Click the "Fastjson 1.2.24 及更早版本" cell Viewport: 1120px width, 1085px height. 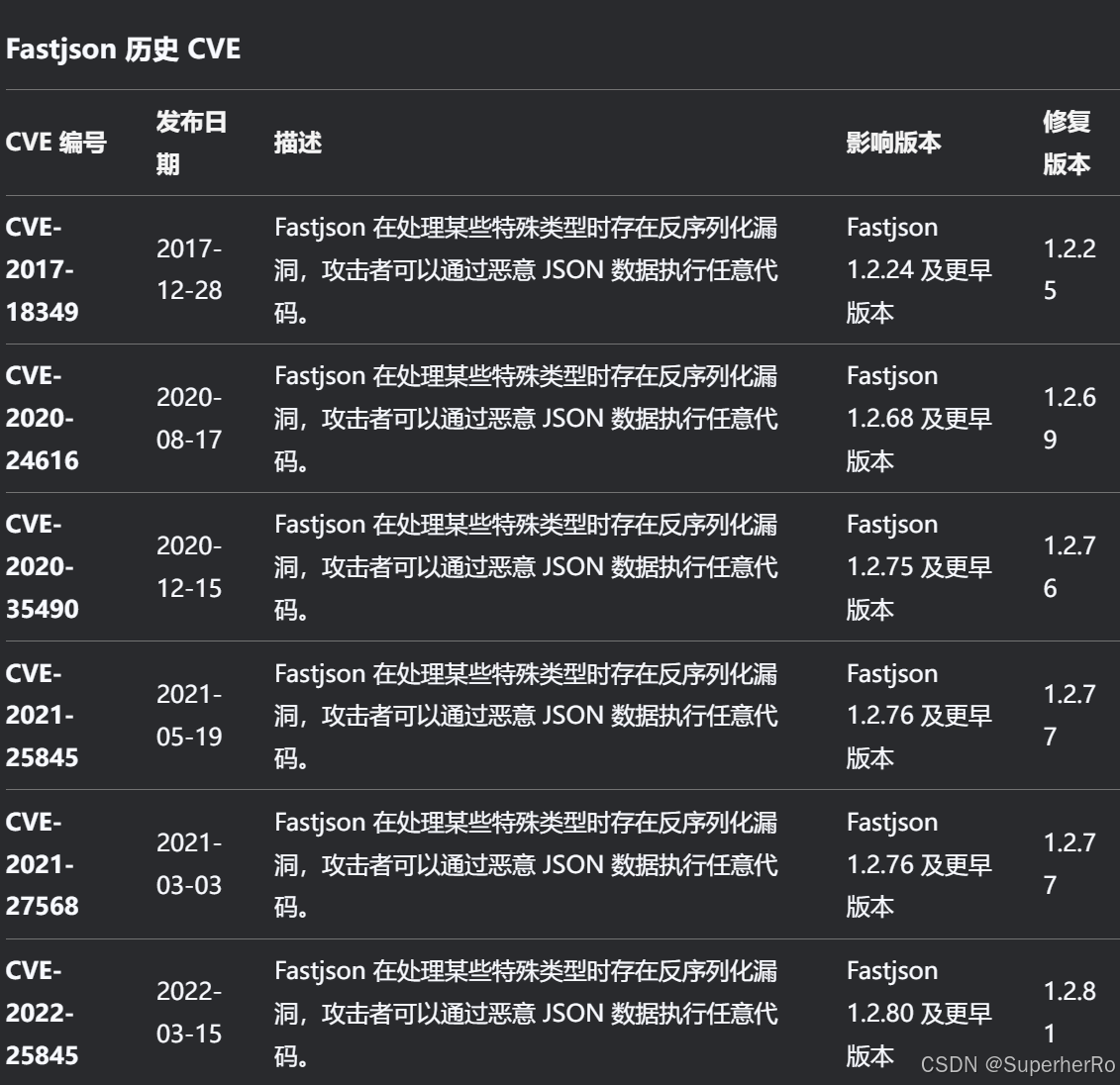[919, 269]
